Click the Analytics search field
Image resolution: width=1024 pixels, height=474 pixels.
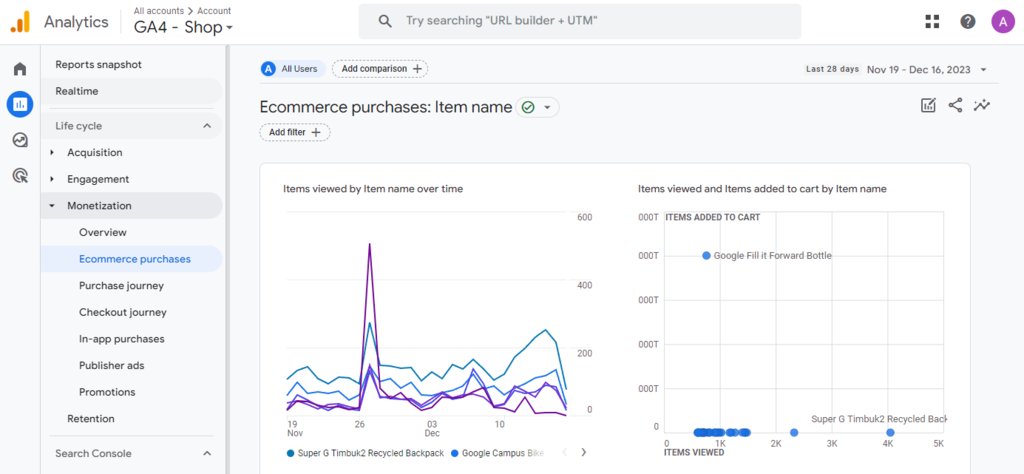pyautogui.click(x=580, y=21)
